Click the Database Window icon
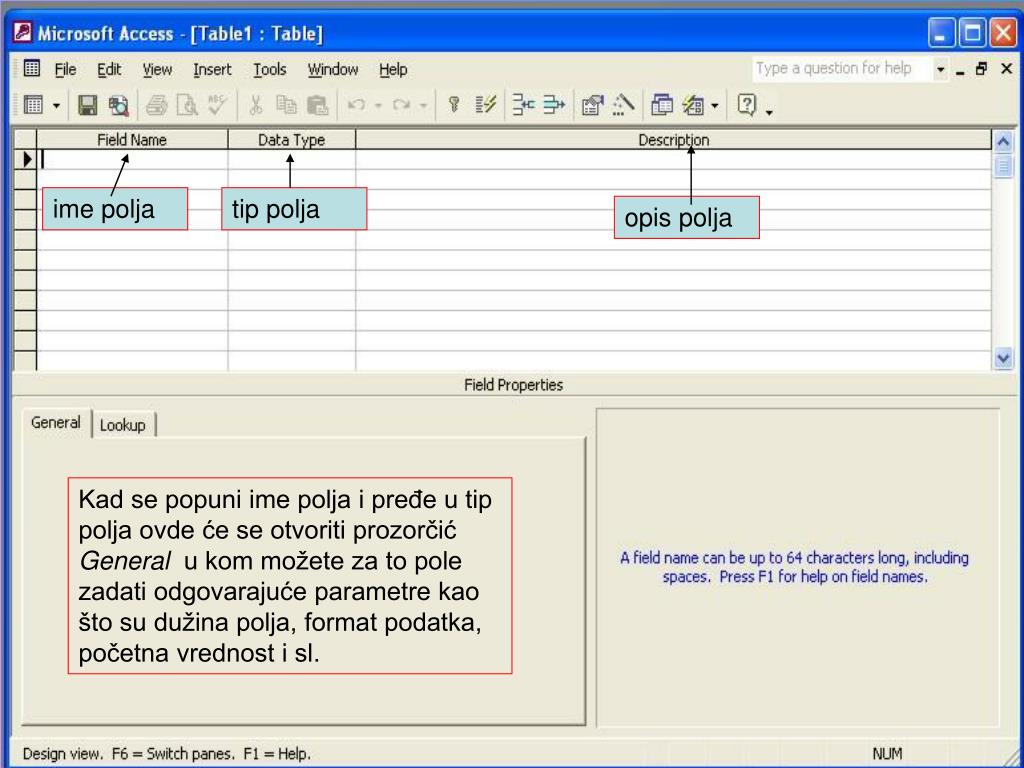This screenshot has height=768, width=1024. pyautogui.click(x=662, y=104)
